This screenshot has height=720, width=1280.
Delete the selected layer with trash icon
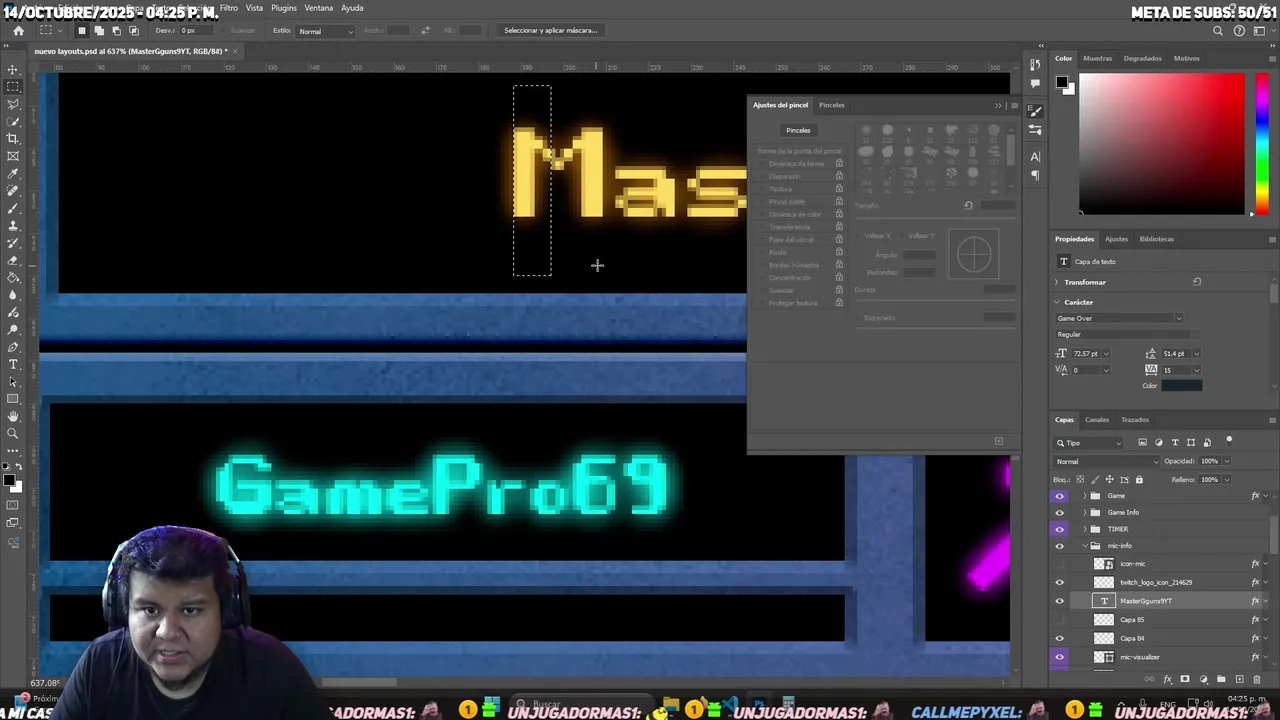(1257, 680)
